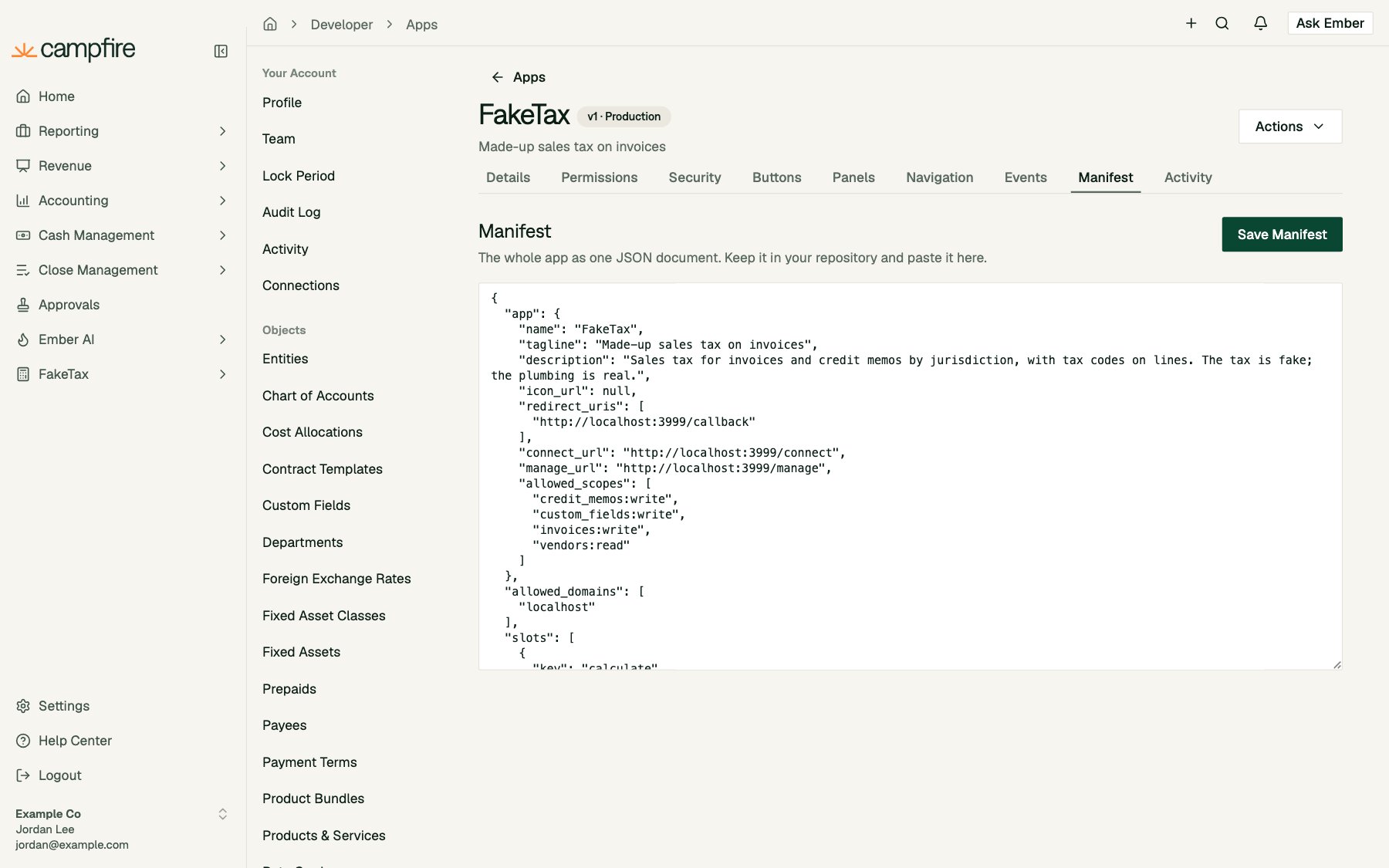Click the Approvals stamp icon
The height and width of the screenshot is (868, 1389).
(x=23, y=305)
